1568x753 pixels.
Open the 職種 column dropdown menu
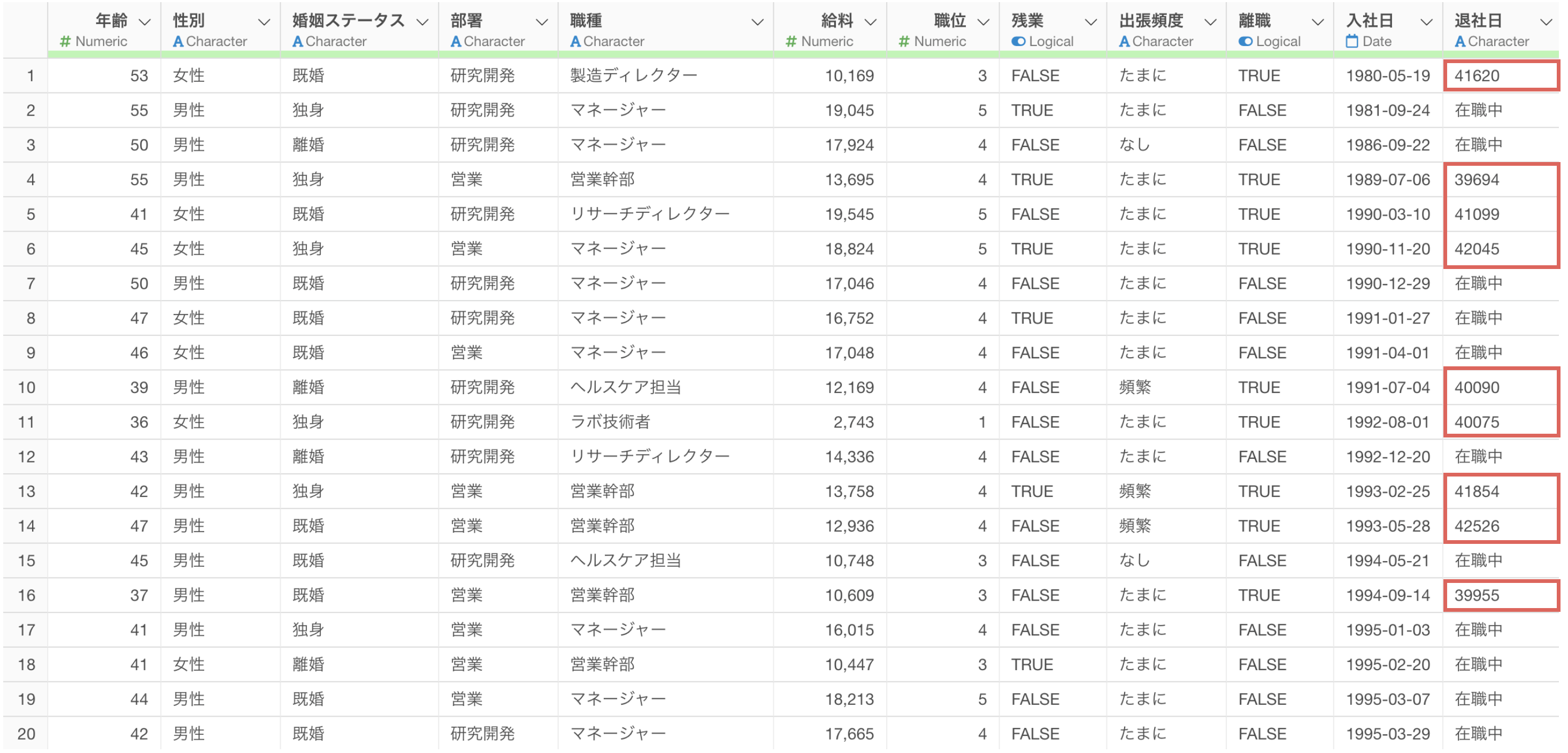pos(757,22)
